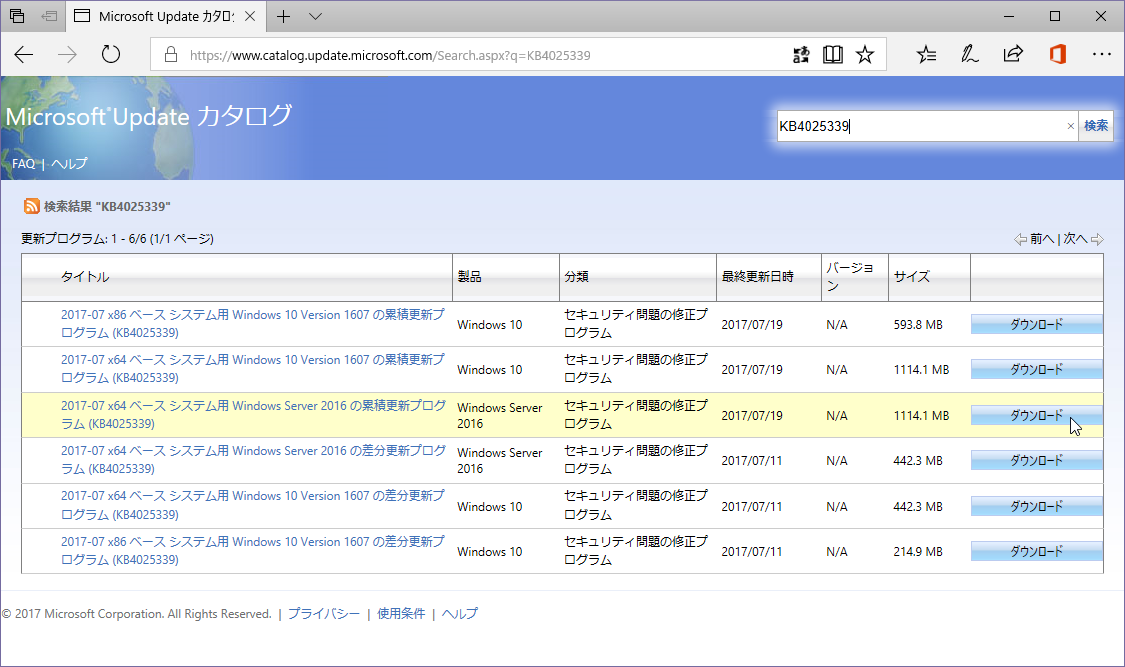Screen dimensions: 1125x667
Task: Download the 593.8 MB update
Action: coord(1037,324)
